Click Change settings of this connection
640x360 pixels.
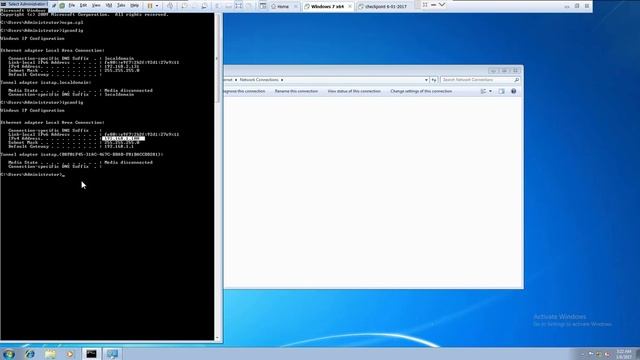coord(421,91)
